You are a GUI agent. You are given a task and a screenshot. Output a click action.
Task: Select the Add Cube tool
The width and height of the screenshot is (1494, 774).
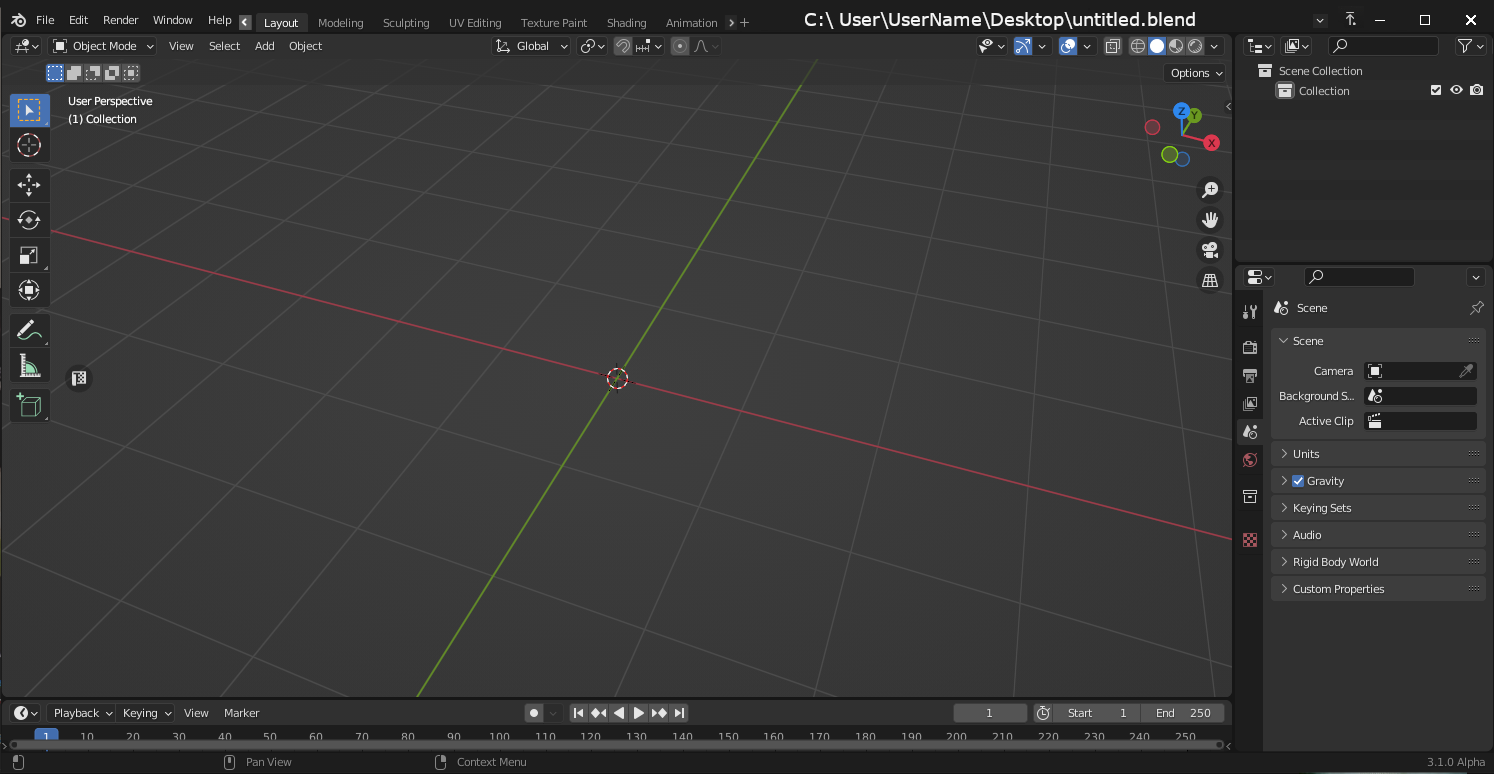pos(29,405)
